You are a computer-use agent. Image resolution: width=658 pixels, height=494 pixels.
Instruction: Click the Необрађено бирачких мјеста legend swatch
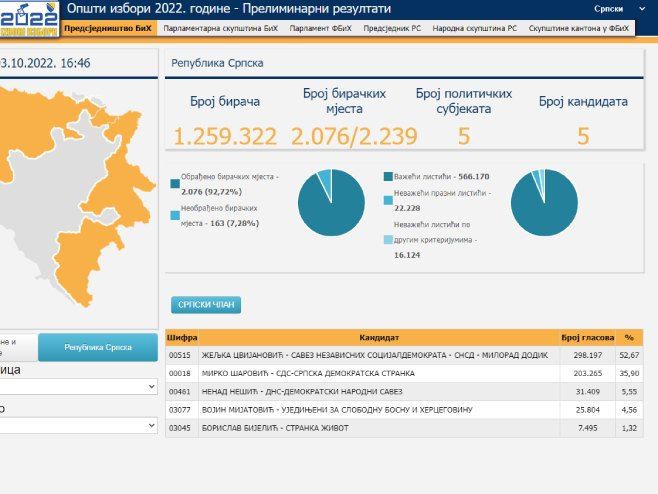click(175, 215)
